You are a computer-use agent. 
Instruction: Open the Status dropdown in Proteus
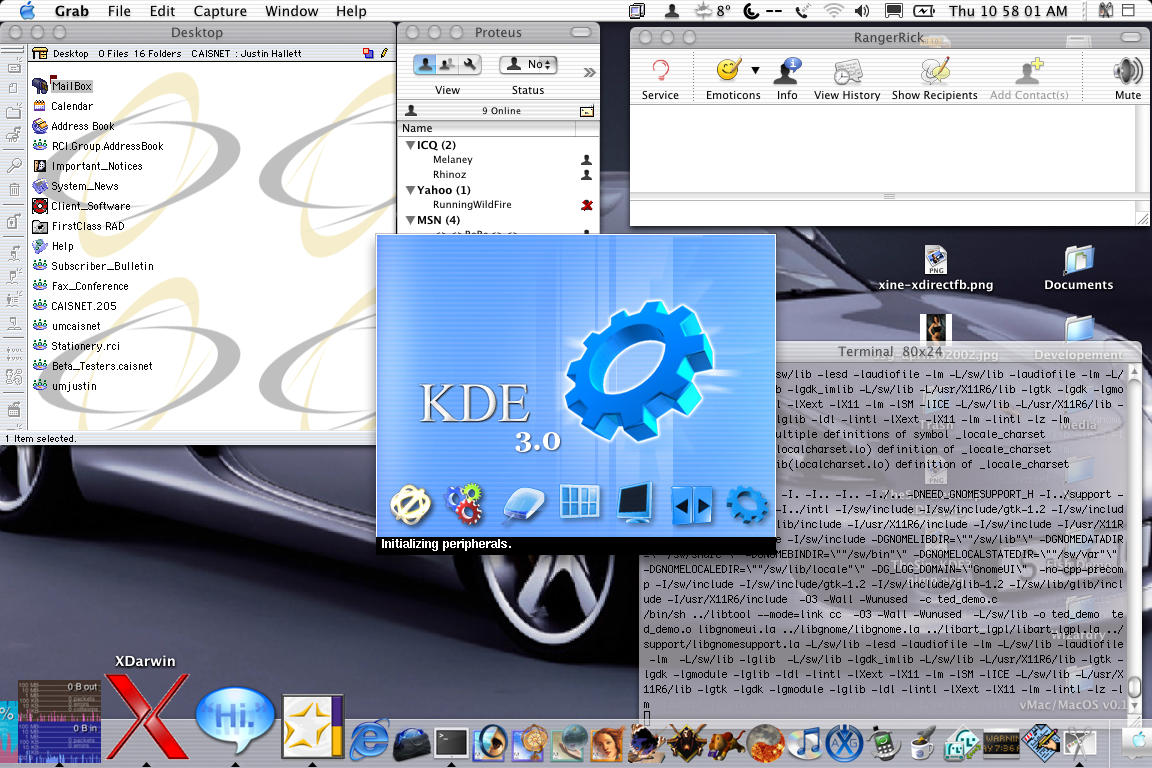tap(528, 65)
